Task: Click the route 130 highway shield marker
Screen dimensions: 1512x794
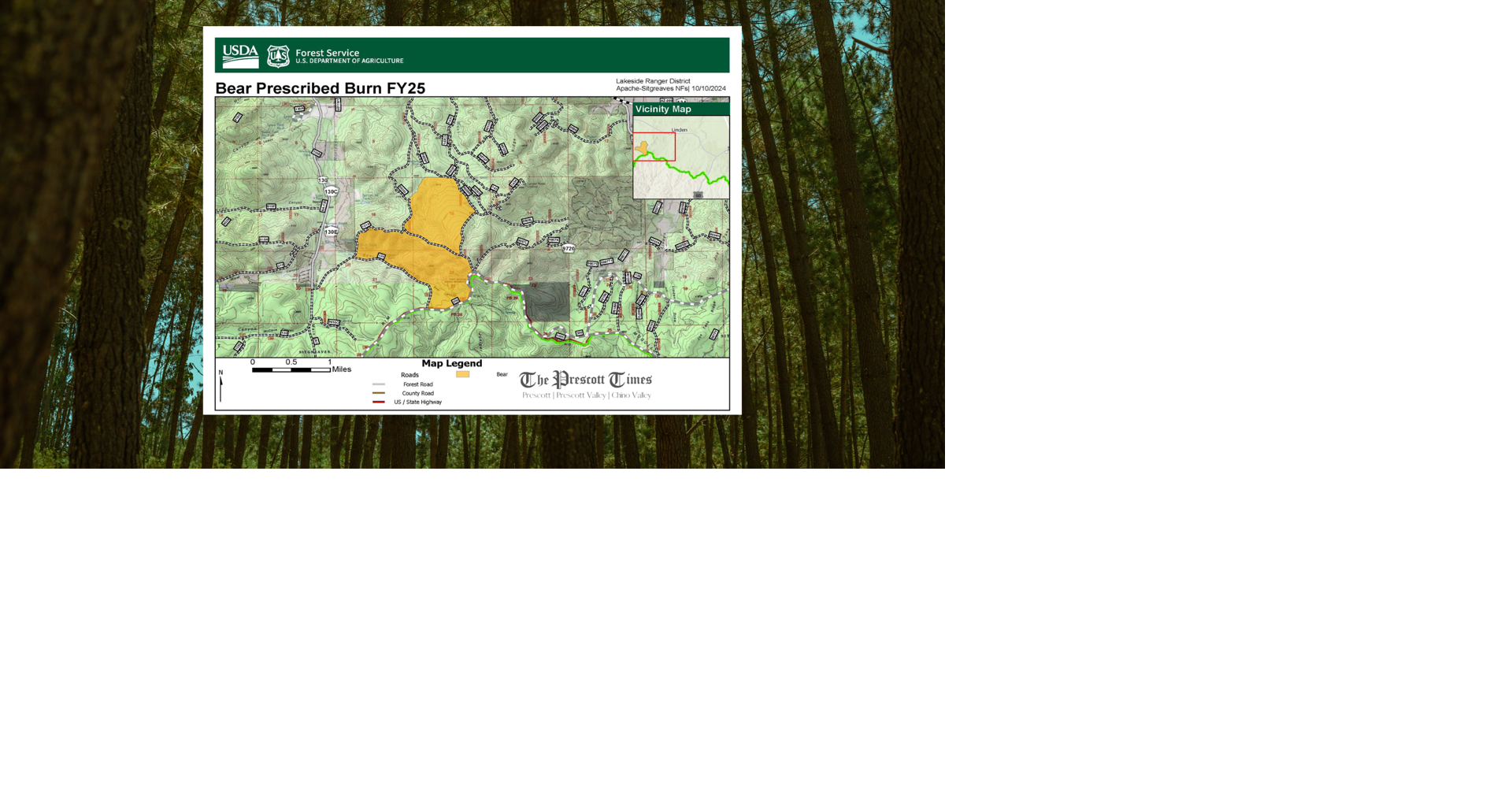Action: (x=322, y=180)
